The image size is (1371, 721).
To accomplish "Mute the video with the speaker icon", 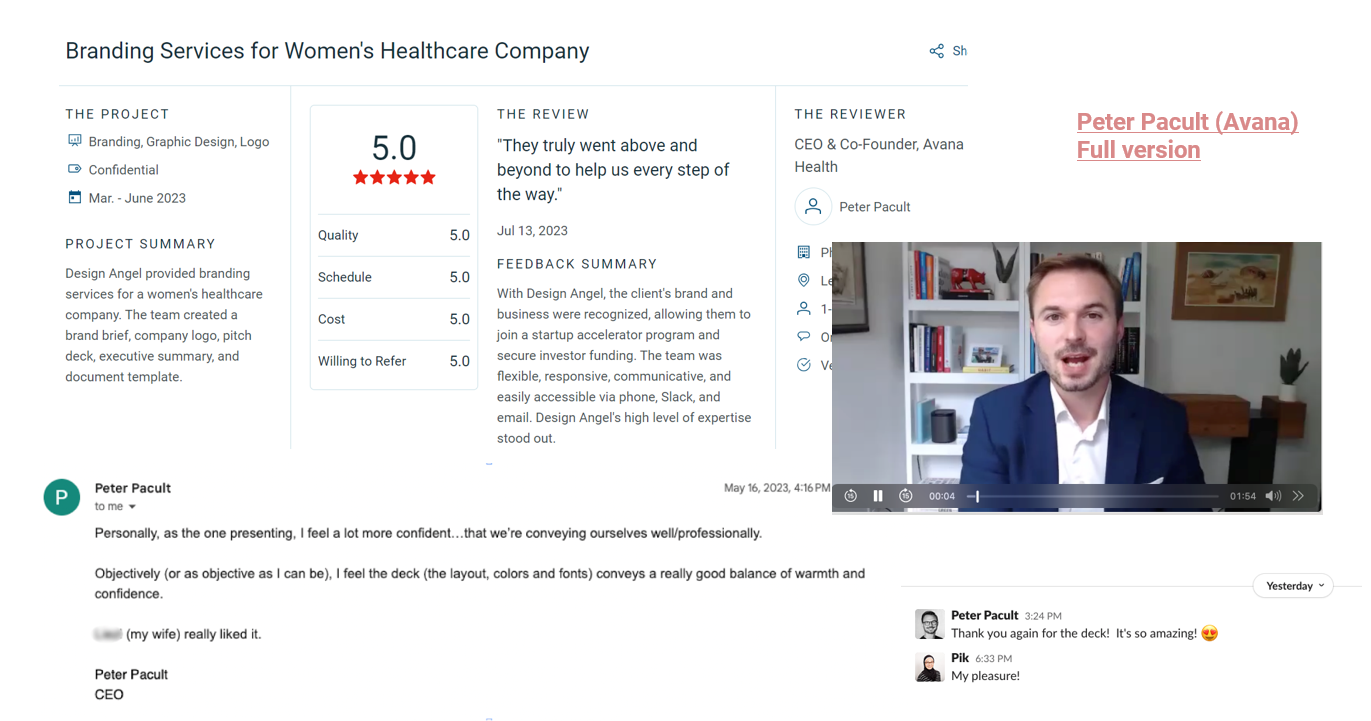I will (x=1273, y=496).
